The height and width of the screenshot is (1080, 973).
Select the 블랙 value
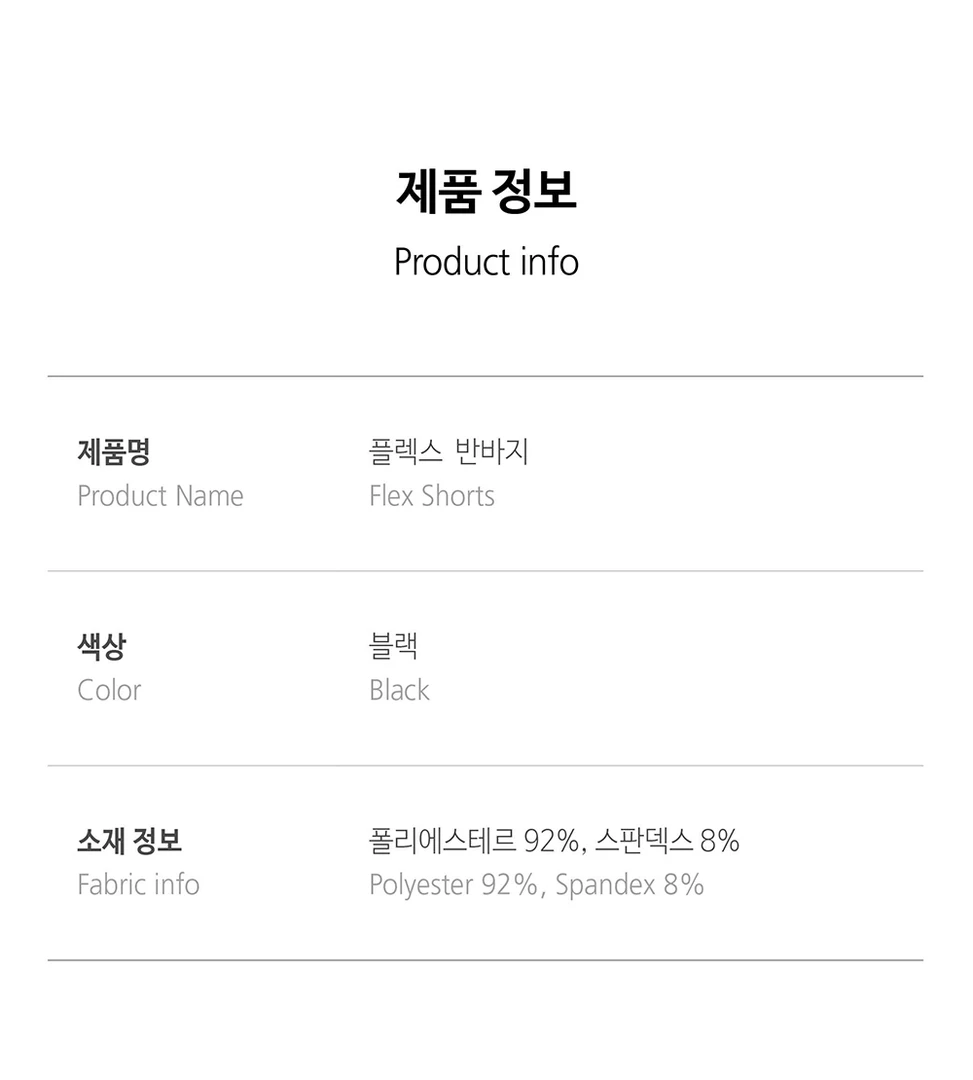(393, 646)
